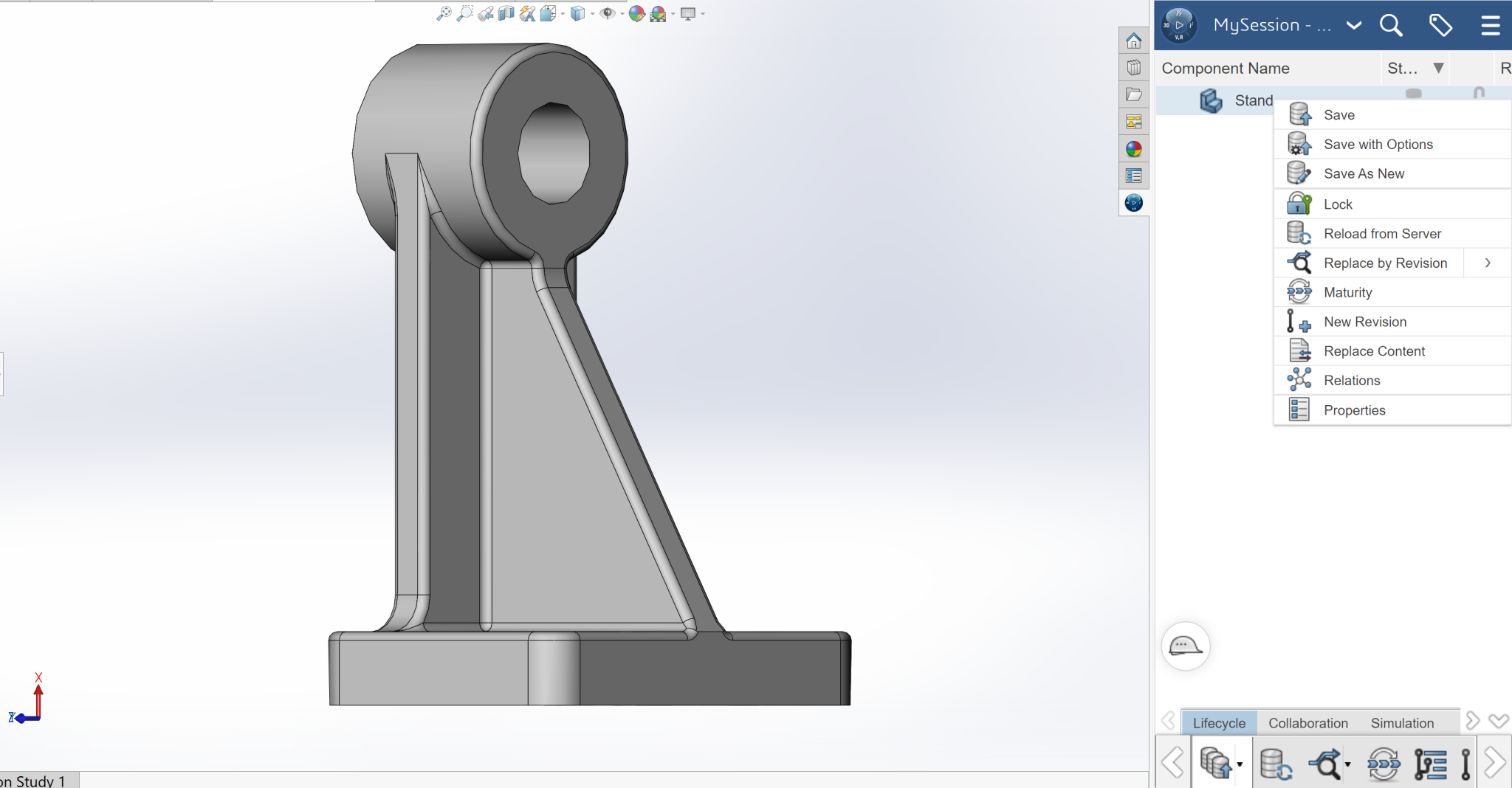This screenshot has width=1512, height=788.
Task: Choose Save from the context menu
Action: point(1392,115)
